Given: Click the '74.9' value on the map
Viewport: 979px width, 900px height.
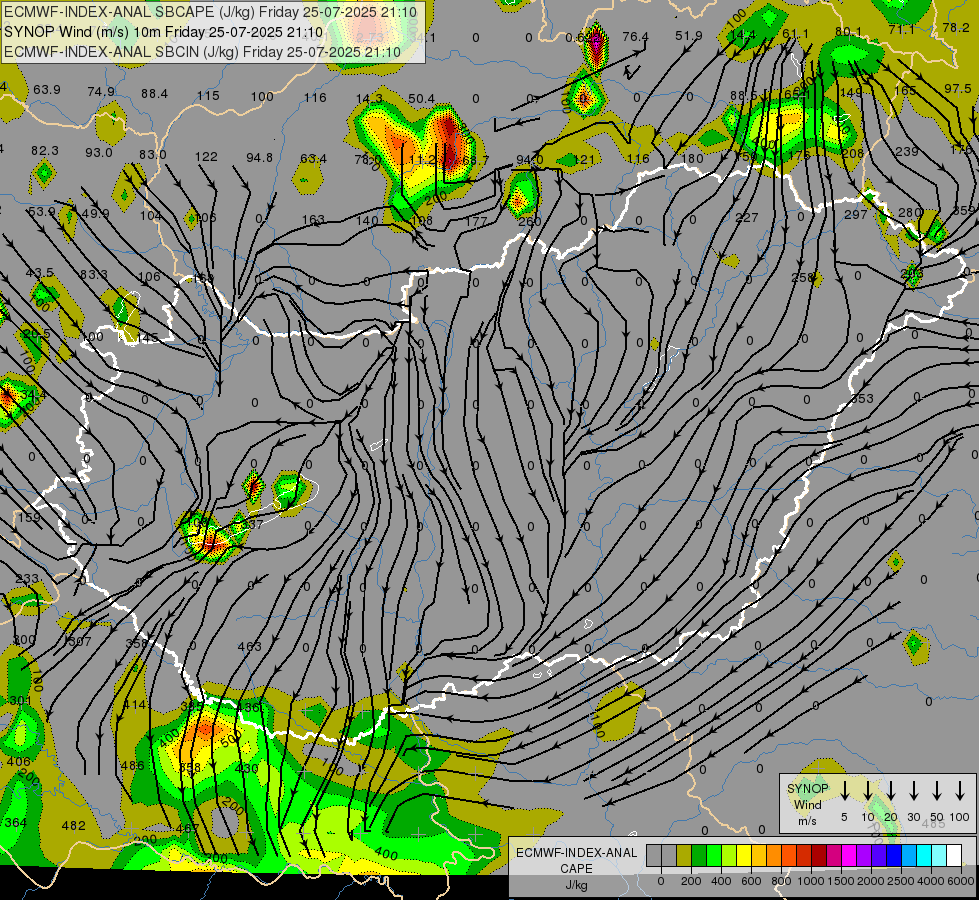Looking at the screenshot, I should 101,92.
